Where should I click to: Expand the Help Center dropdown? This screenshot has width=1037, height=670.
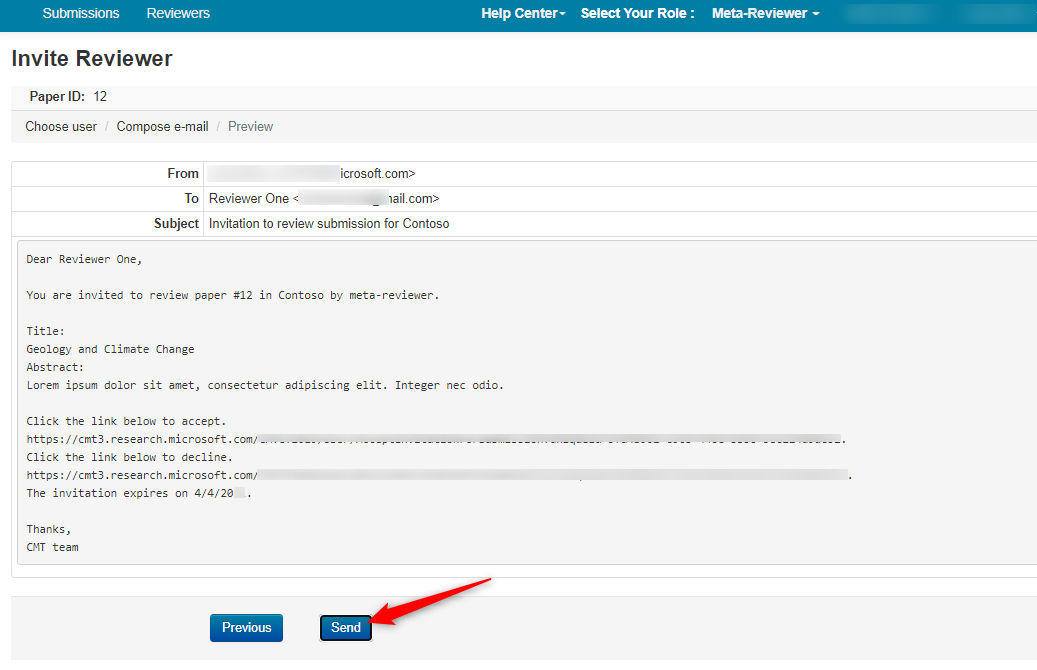click(523, 13)
